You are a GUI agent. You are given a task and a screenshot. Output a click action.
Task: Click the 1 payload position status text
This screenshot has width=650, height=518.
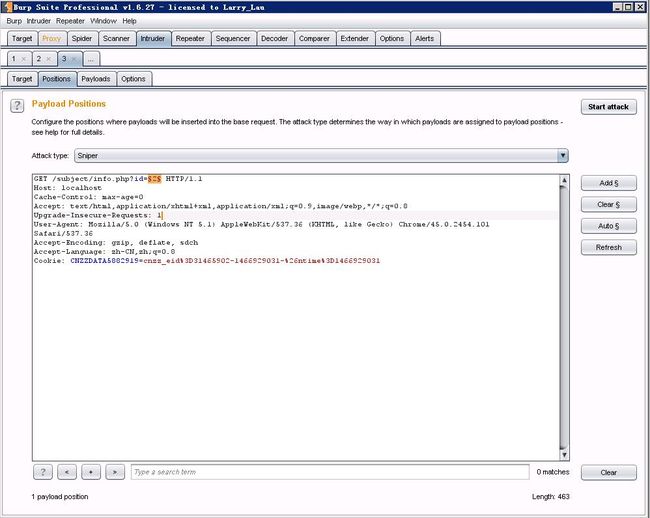[60, 496]
